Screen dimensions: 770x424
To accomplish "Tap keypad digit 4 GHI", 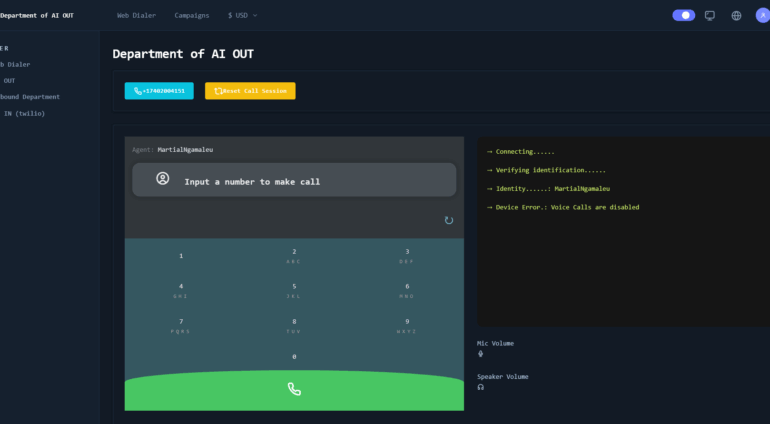I will pos(181,290).
